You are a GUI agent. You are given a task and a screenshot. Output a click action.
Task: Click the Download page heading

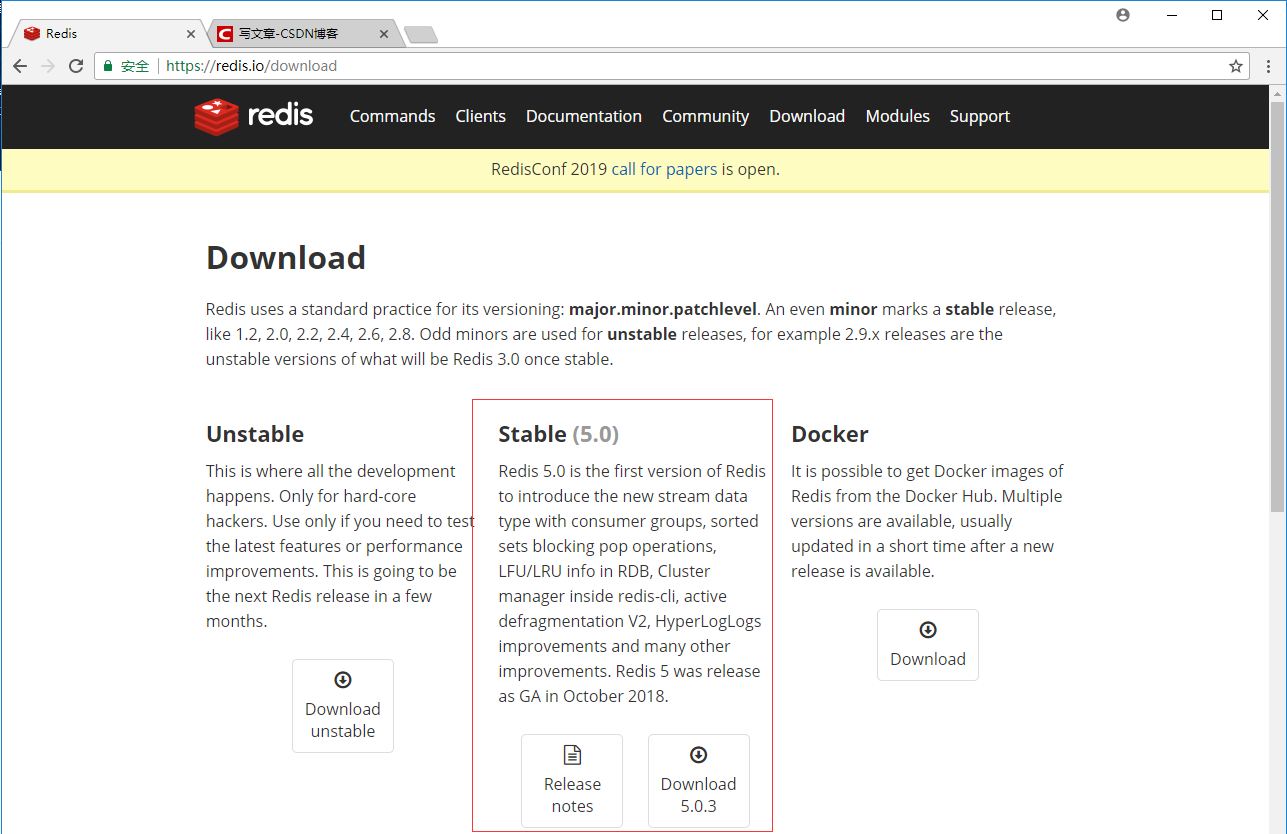click(286, 258)
